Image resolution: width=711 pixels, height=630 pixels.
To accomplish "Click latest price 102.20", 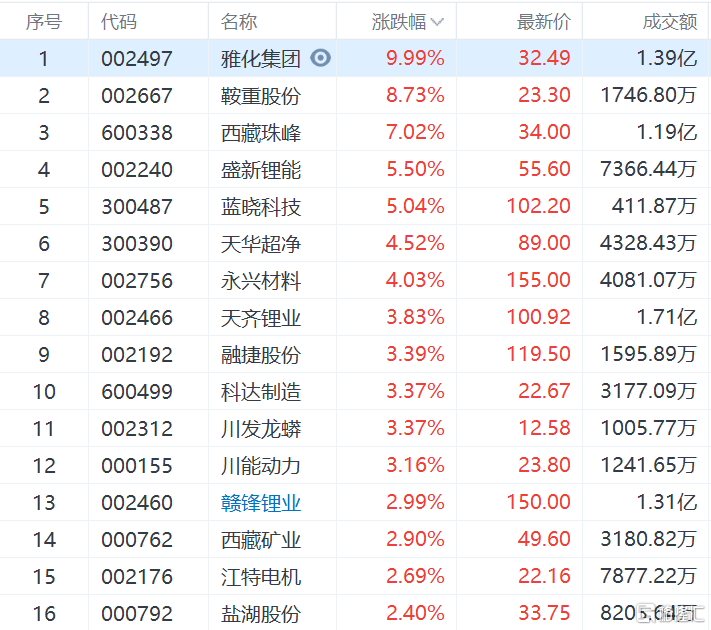I will (538, 206).
